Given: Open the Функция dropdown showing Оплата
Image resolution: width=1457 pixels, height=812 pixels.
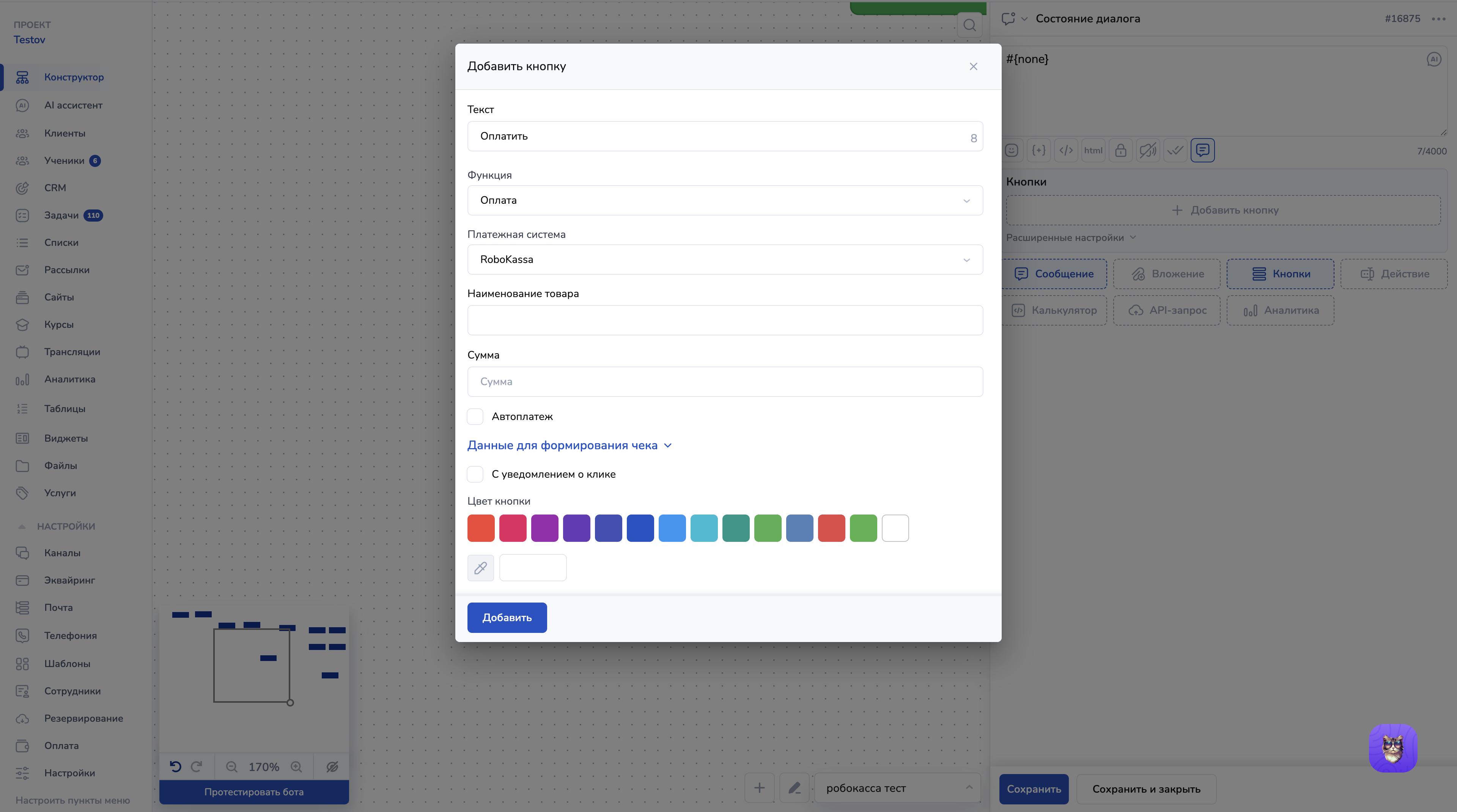Looking at the screenshot, I should [725, 200].
